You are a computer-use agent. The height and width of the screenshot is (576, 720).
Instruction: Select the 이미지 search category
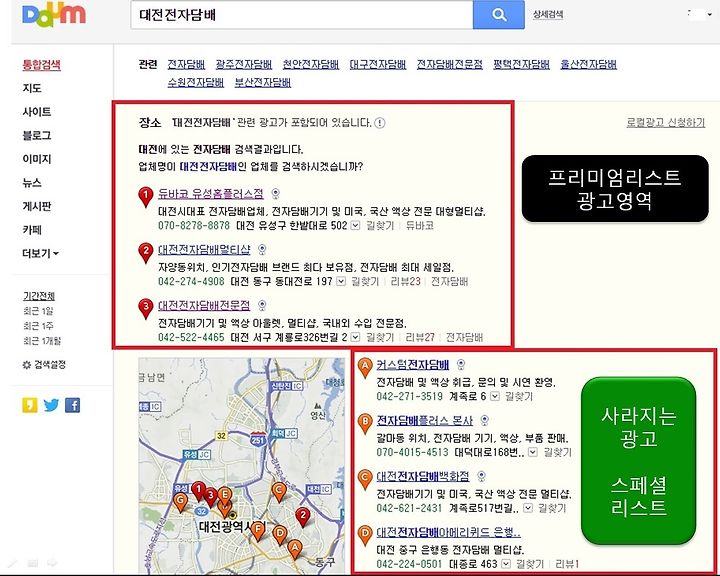pyautogui.click(x=37, y=159)
